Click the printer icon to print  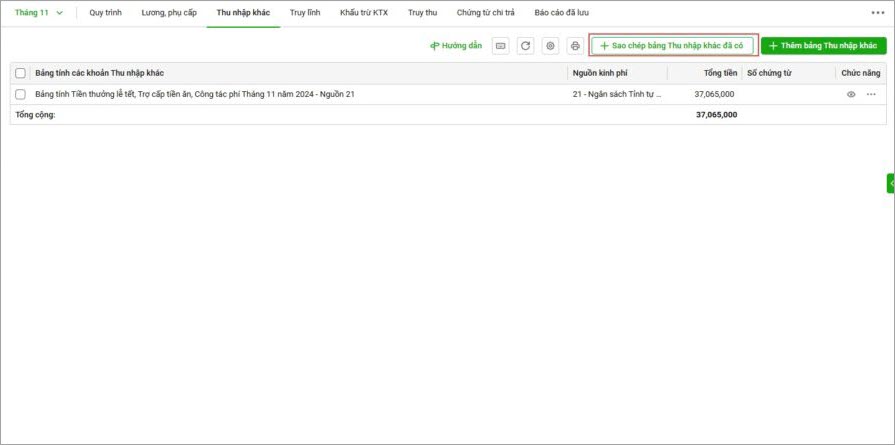click(x=575, y=46)
